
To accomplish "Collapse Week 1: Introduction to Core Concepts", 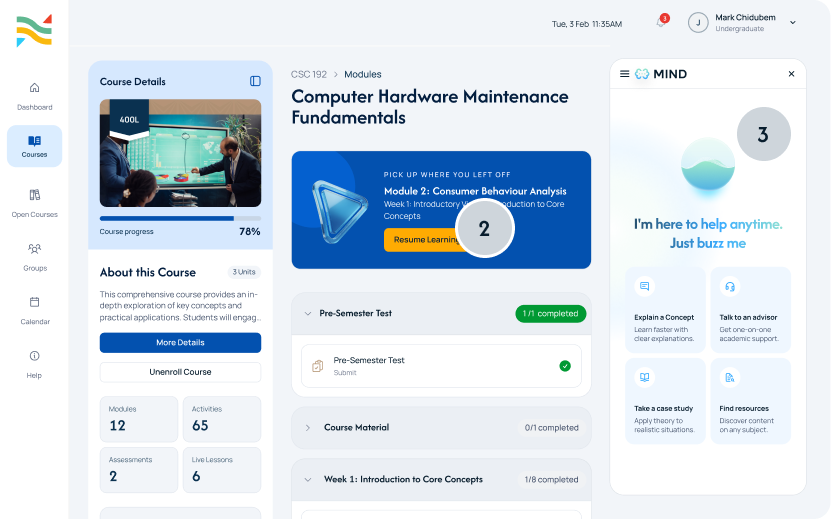I will tap(307, 479).
